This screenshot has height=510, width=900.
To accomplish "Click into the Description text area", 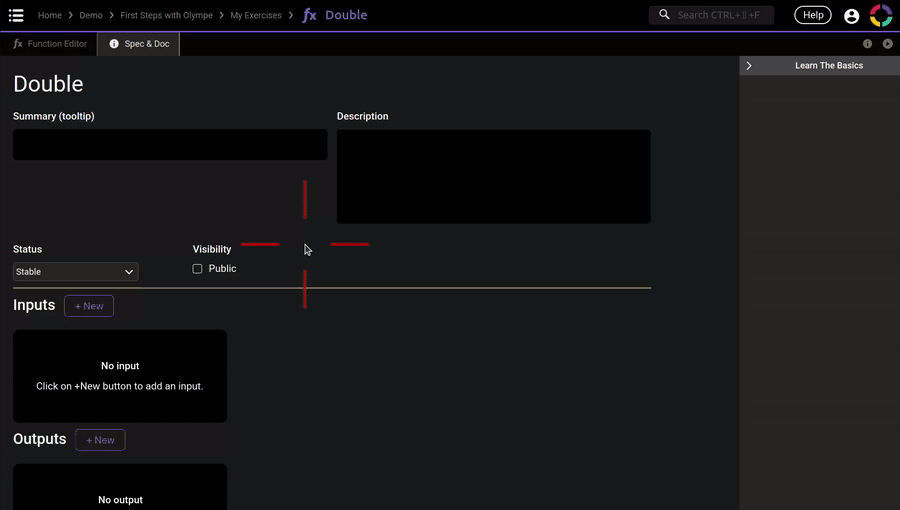I will pyautogui.click(x=493, y=176).
